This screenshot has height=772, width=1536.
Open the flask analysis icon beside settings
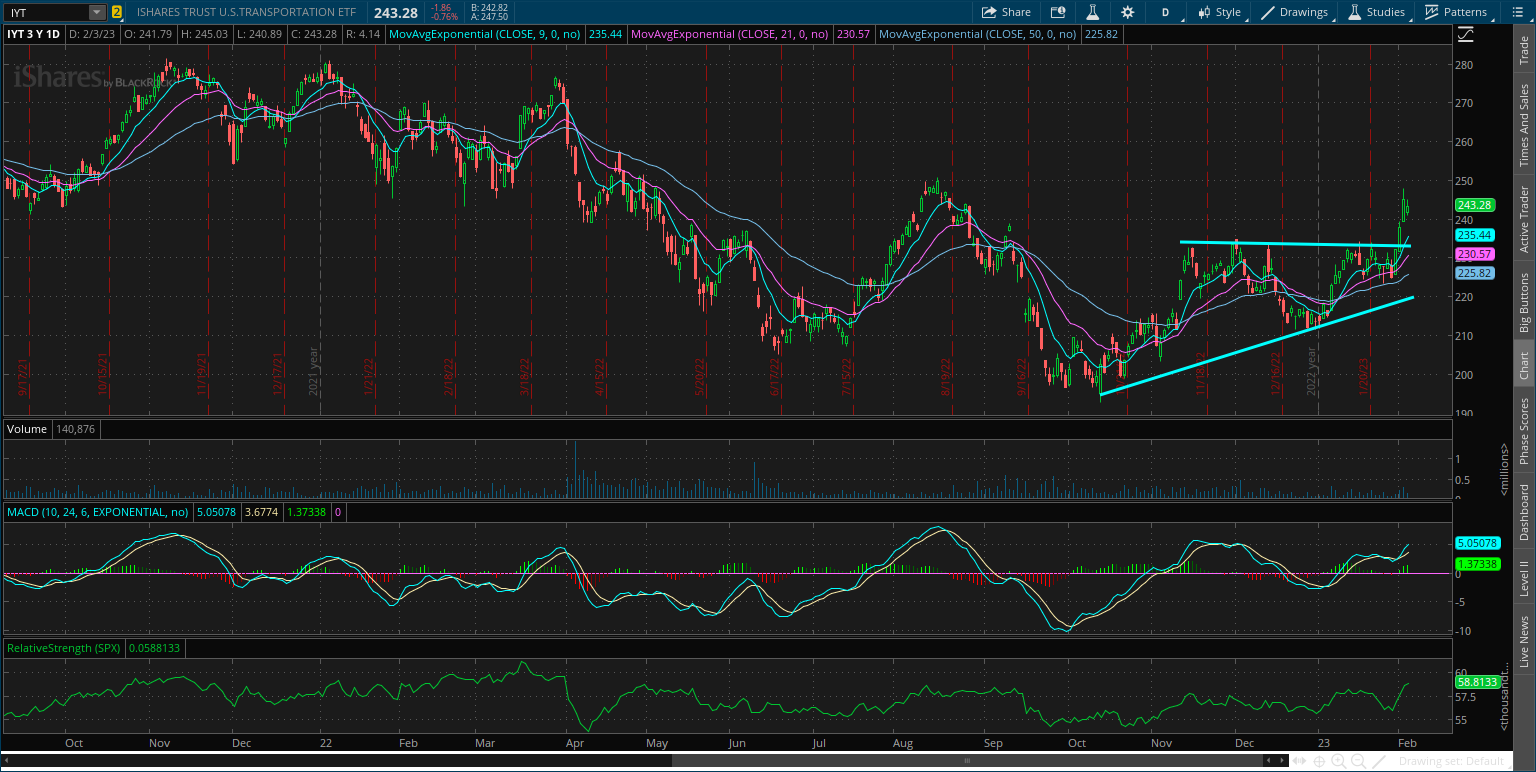(1093, 12)
